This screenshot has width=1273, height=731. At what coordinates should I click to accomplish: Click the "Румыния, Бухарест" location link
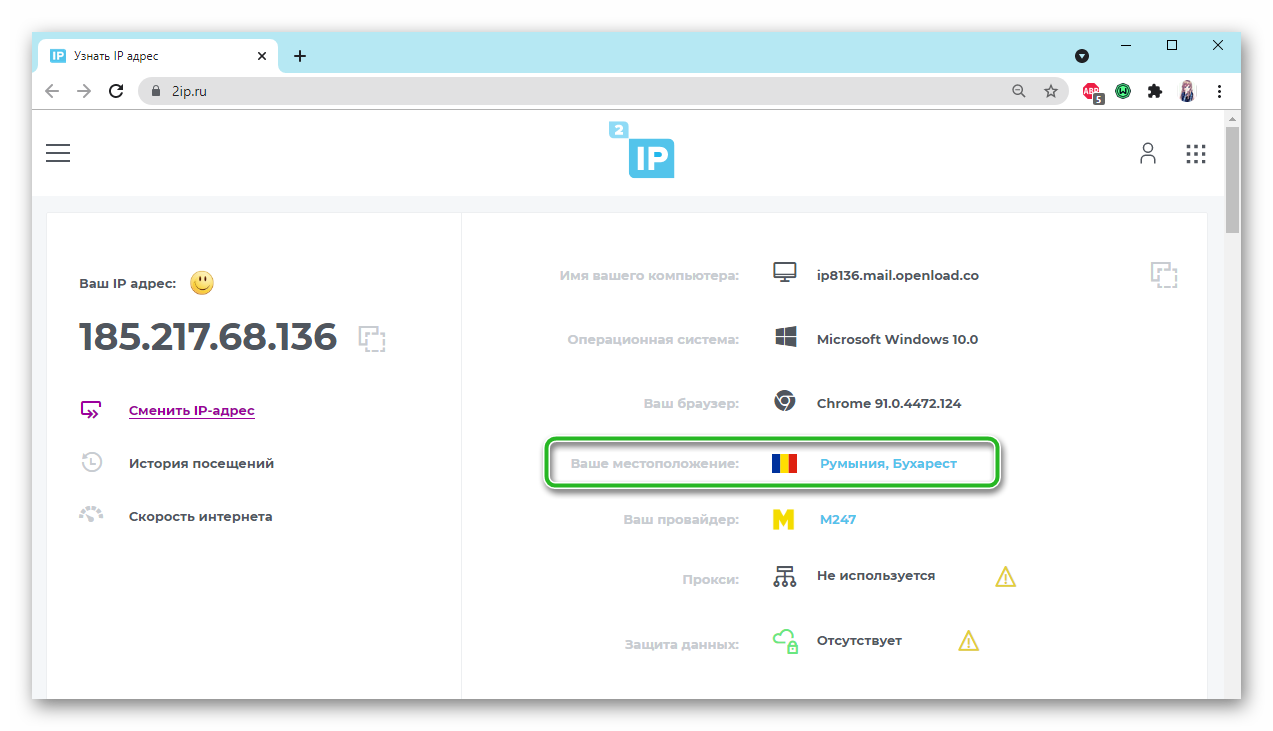(888, 463)
